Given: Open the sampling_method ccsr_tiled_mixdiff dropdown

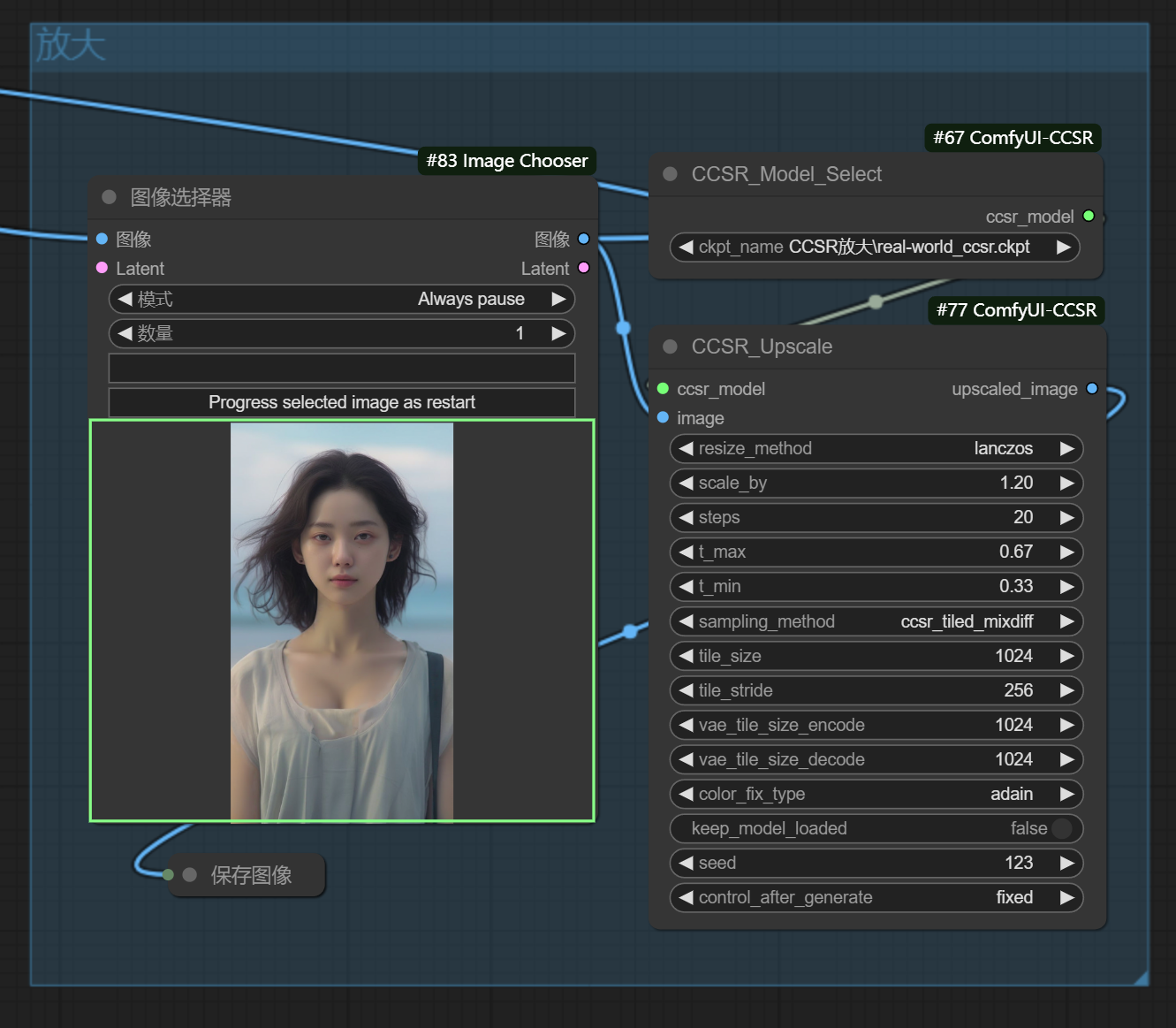Looking at the screenshot, I should coord(876,621).
